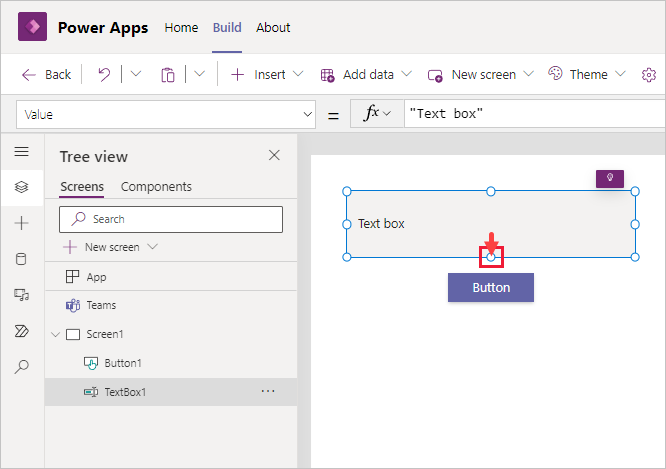The height and width of the screenshot is (469, 666).
Task: Expand the undo options dropdown arrow
Action: tap(136, 74)
